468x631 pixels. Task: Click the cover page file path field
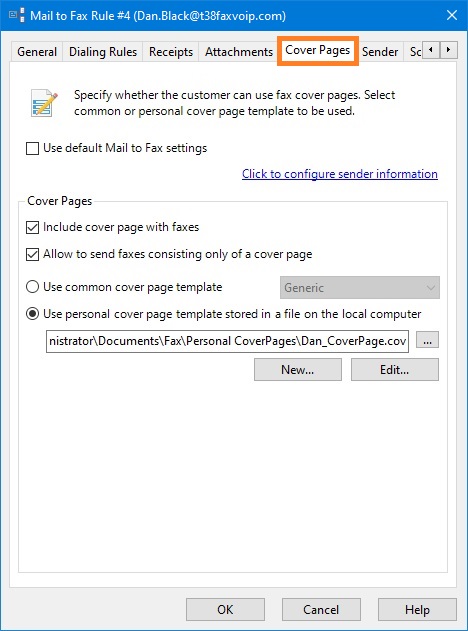click(227, 341)
